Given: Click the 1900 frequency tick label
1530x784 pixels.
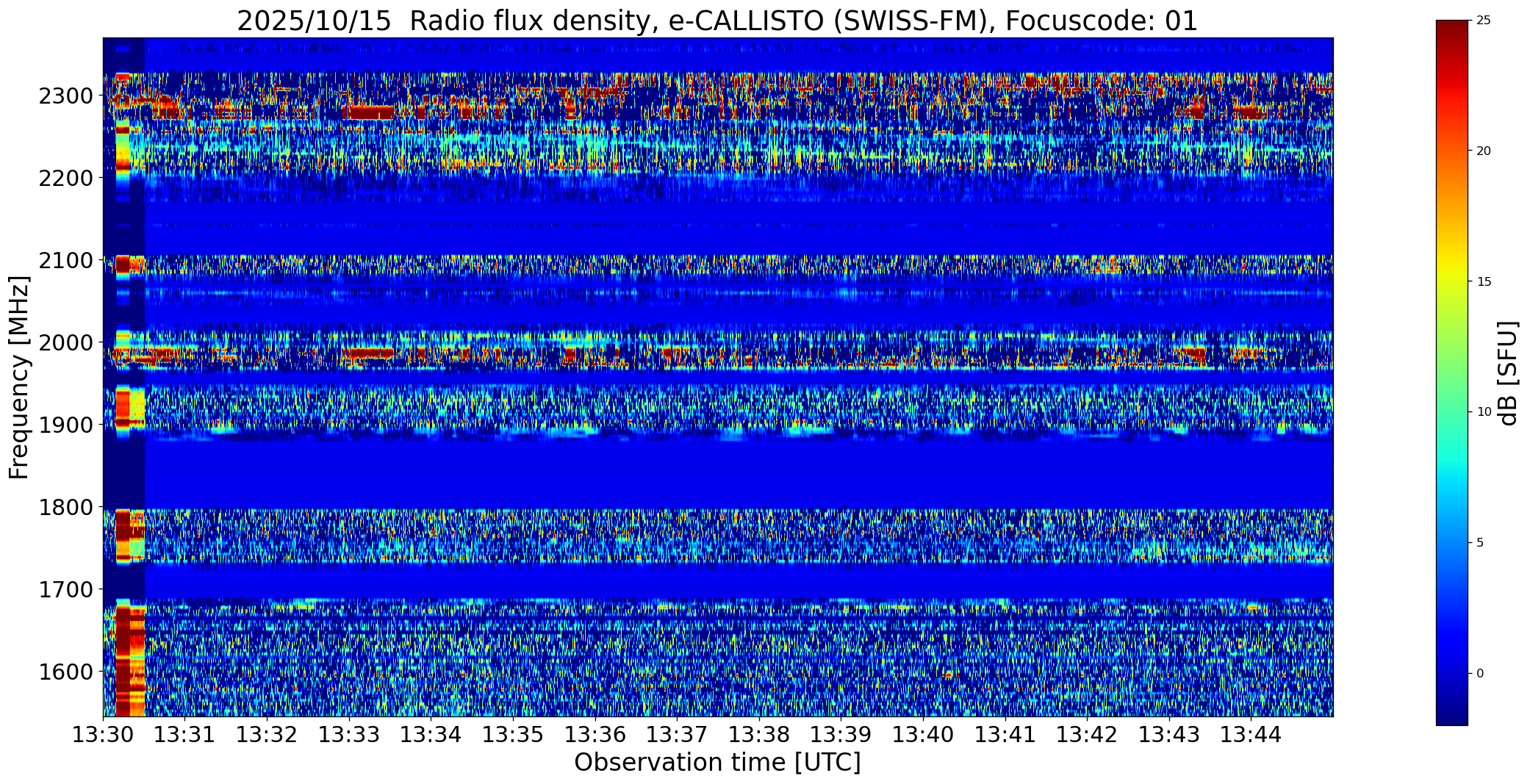Looking at the screenshot, I should (67, 425).
